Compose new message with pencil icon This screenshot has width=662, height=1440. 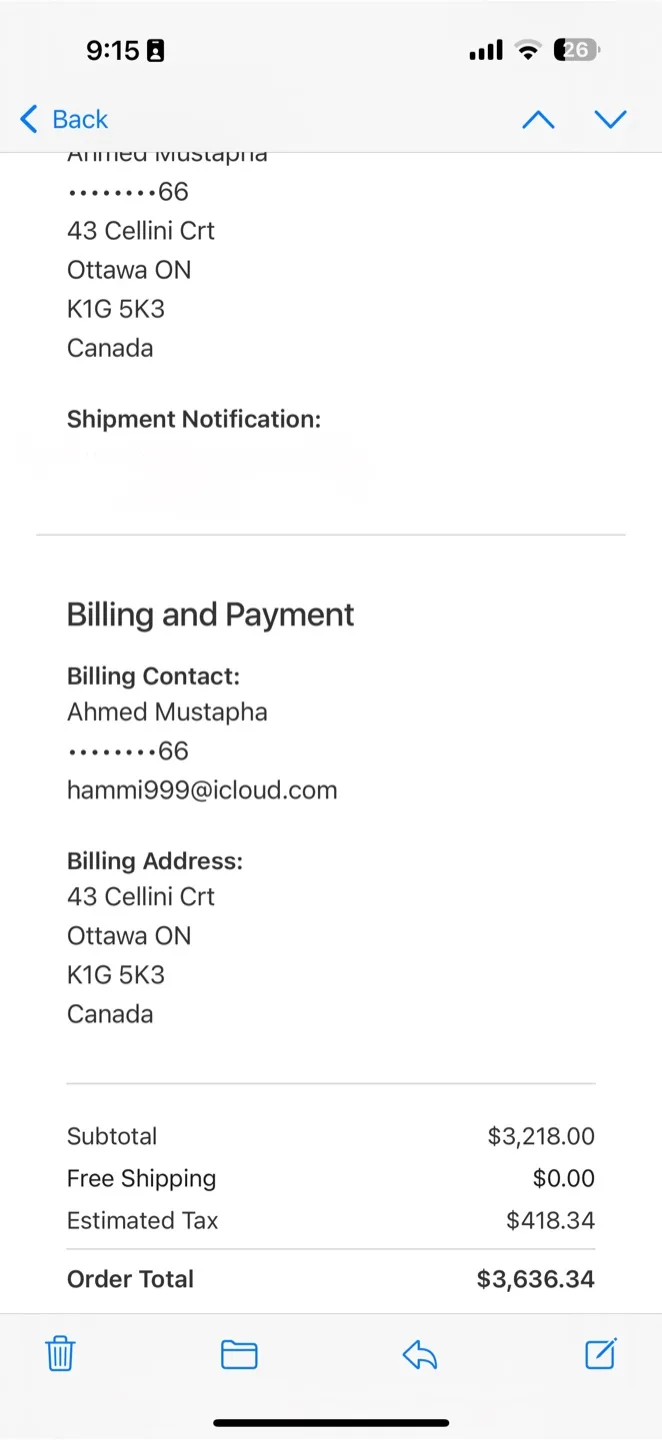(600, 1353)
